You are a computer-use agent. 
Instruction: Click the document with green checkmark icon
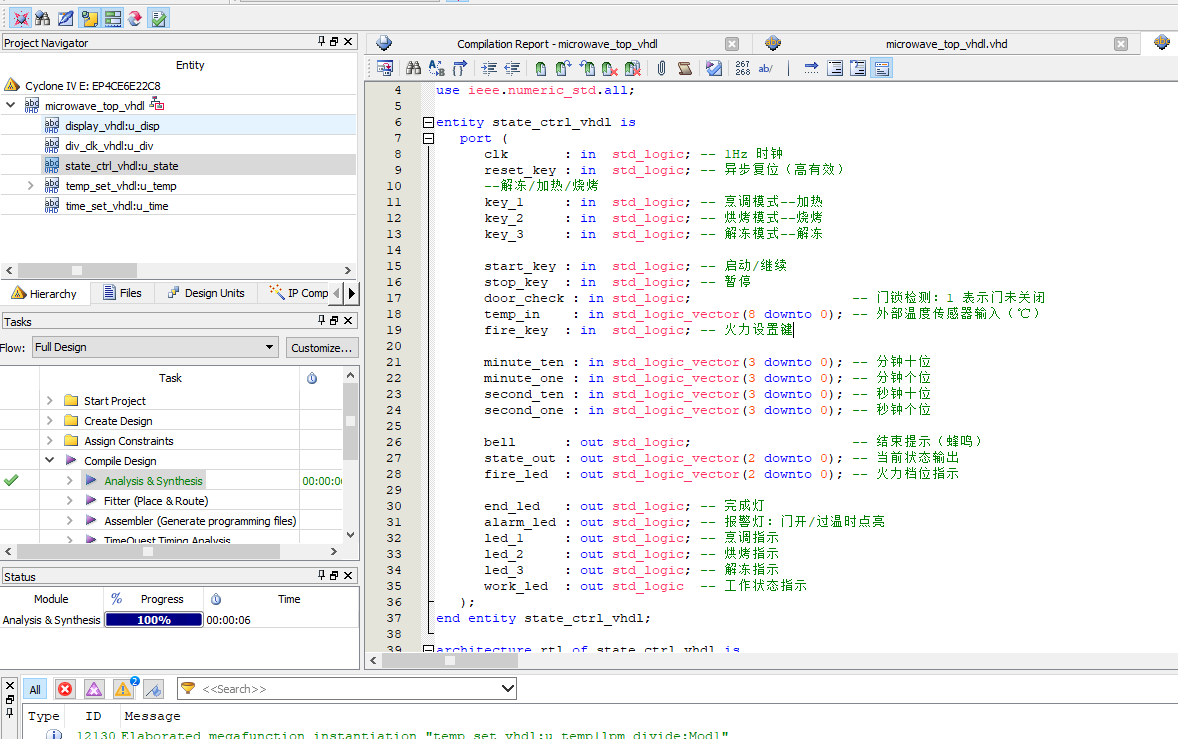(x=159, y=18)
